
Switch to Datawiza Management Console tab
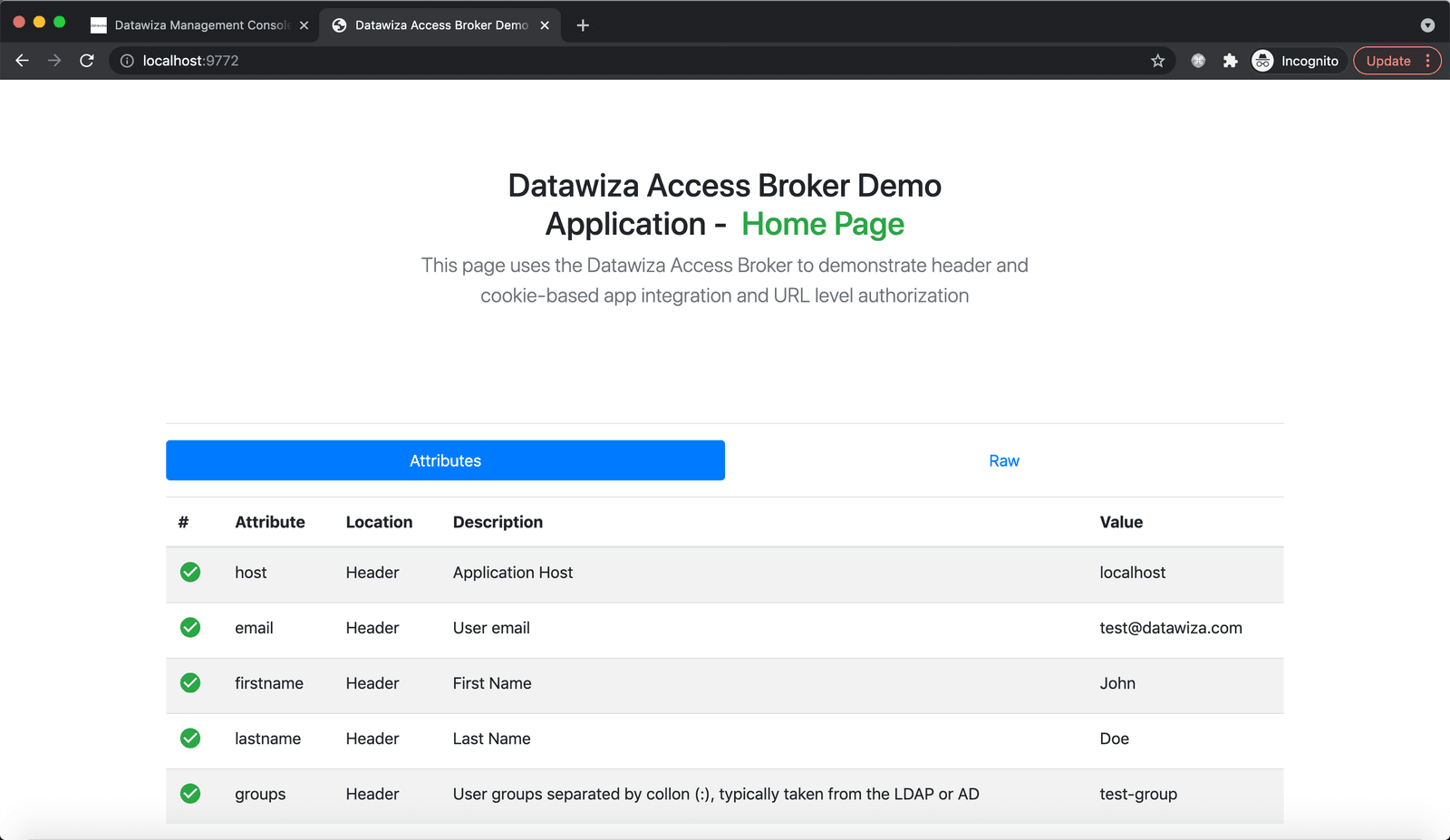(199, 25)
